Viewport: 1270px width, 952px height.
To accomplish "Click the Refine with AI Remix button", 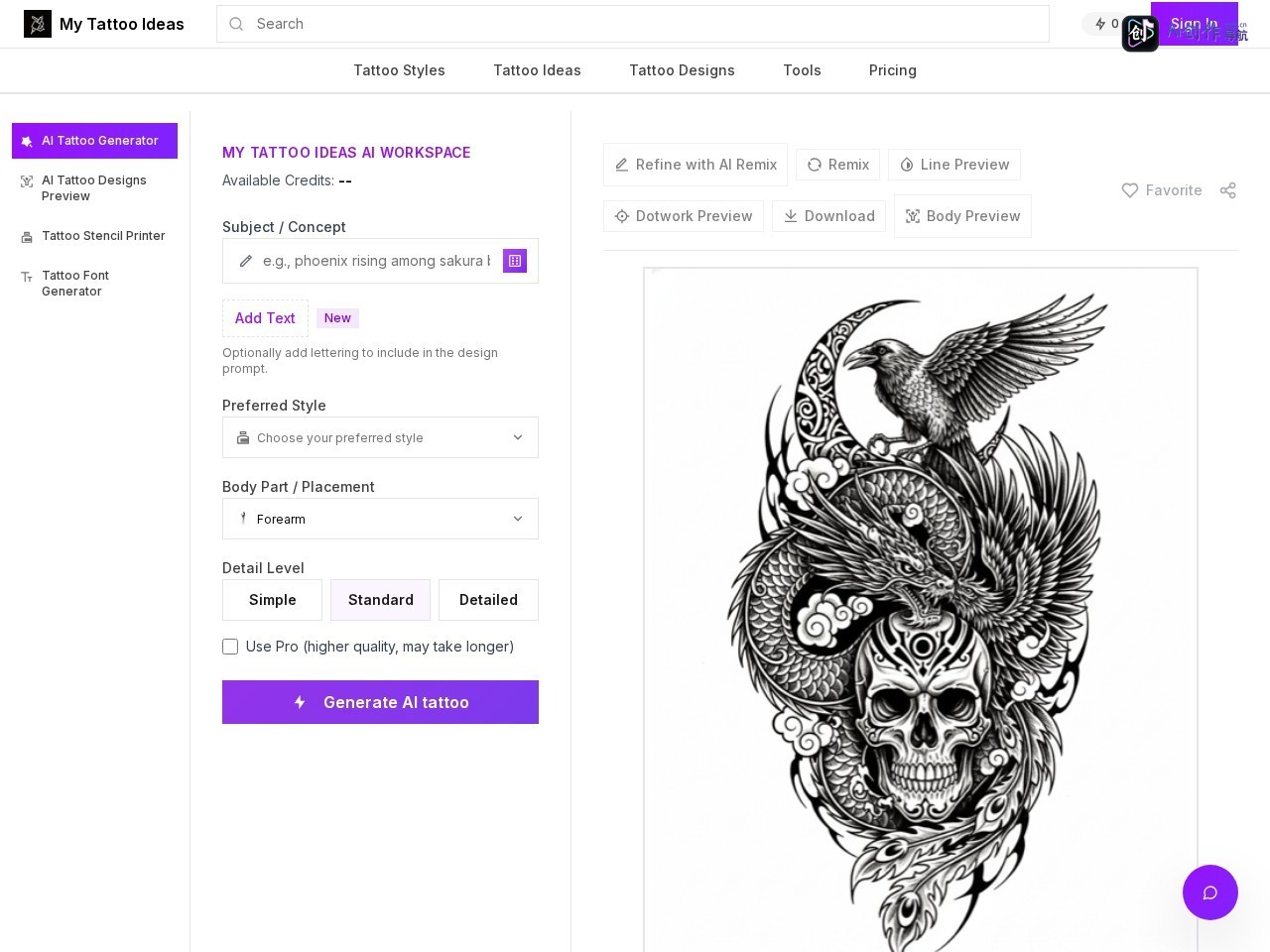I will pyautogui.click(x=696, y=165).
